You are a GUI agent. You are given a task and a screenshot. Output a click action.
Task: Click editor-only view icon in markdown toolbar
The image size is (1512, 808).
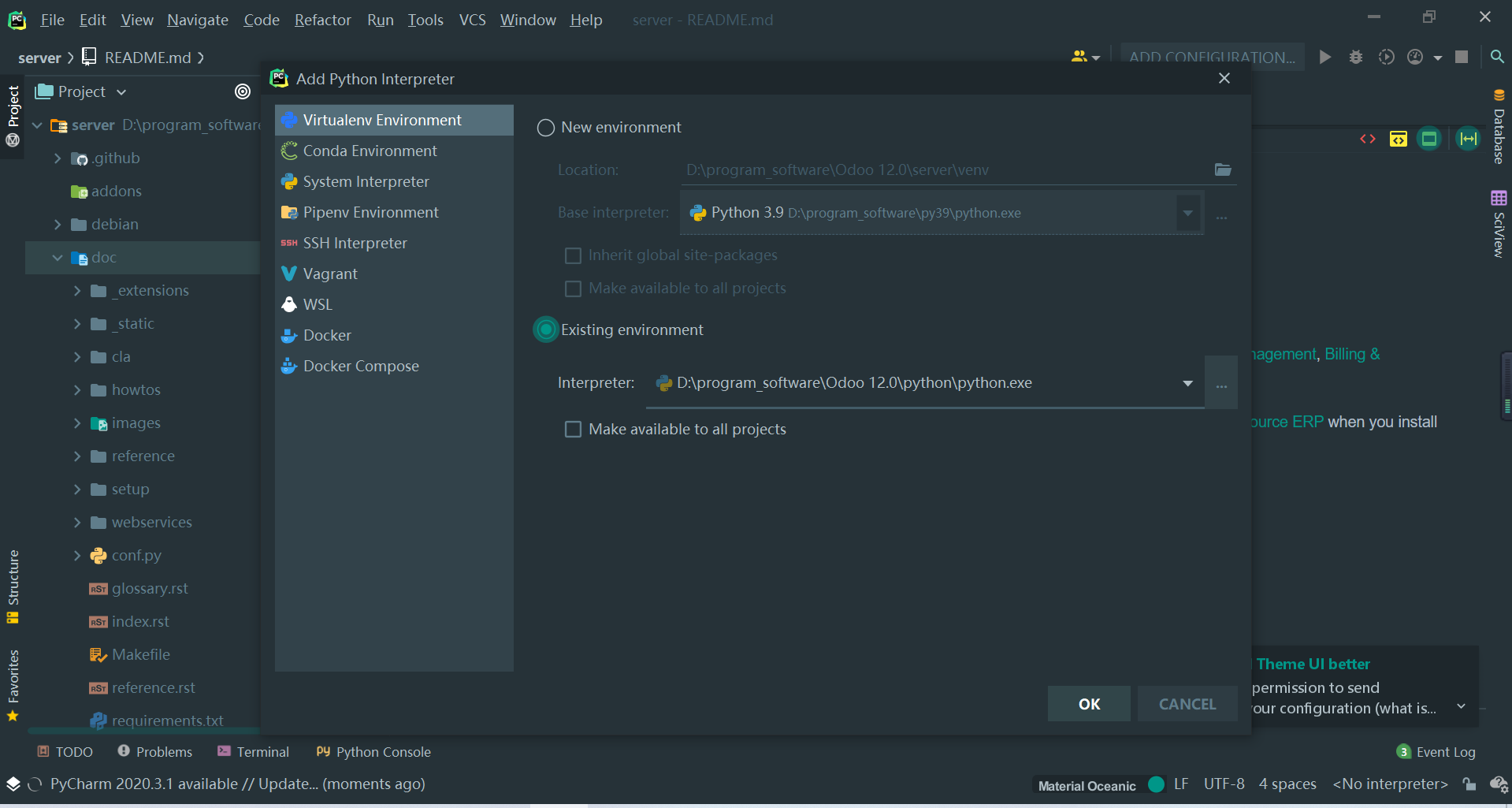point(1368,140)
